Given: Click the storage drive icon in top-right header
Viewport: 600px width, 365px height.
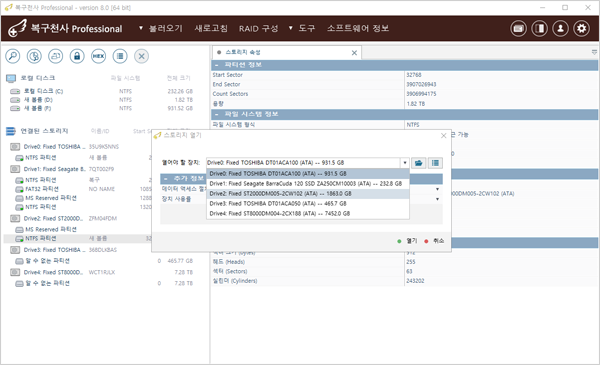Looking at the screenshot, I should click(518, 28).
